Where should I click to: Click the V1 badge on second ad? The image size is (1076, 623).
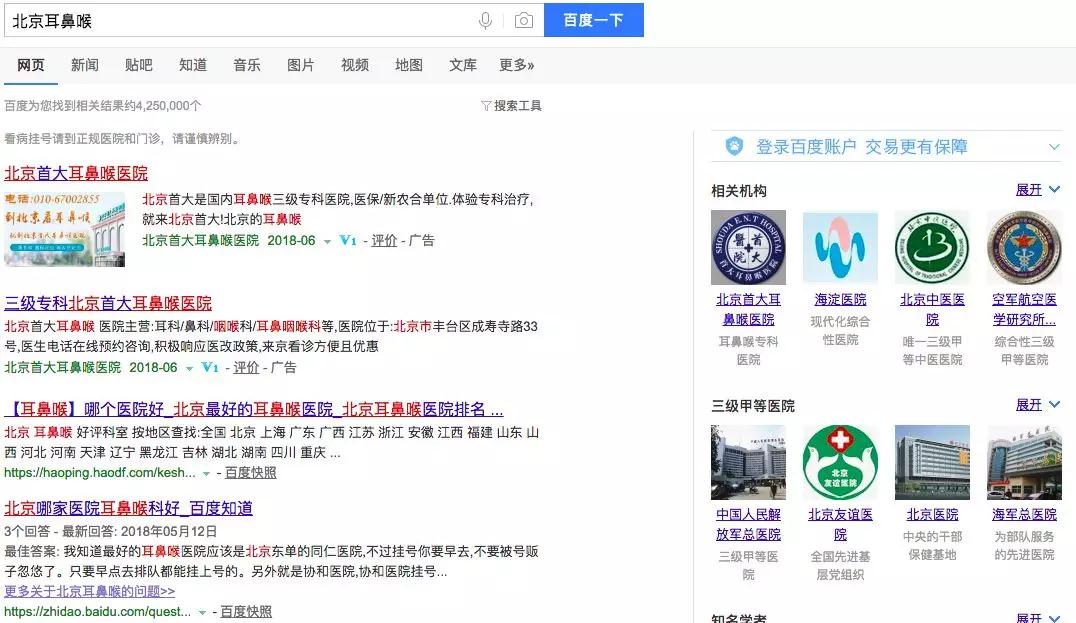210,367
